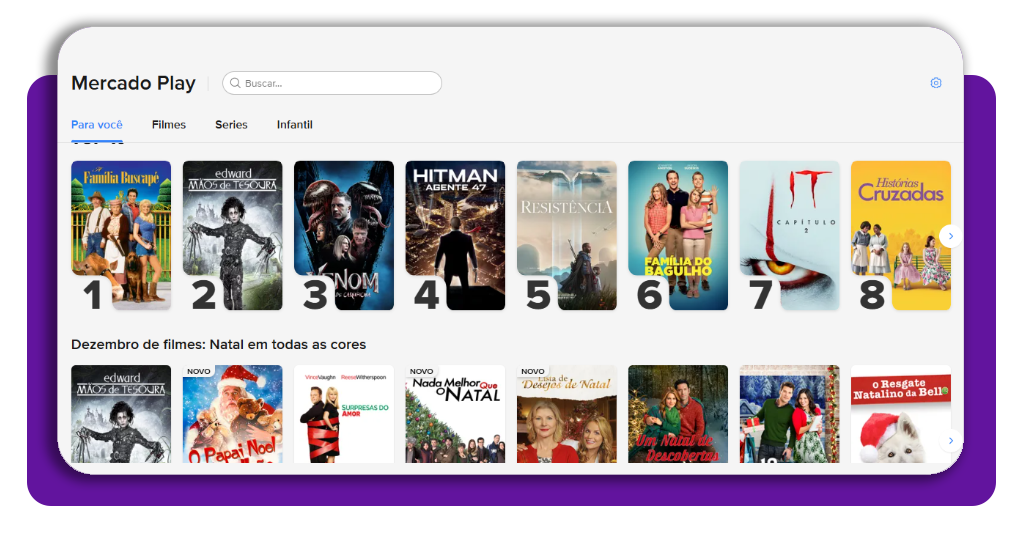Open the O Papai Noel poster

[232, 414]
